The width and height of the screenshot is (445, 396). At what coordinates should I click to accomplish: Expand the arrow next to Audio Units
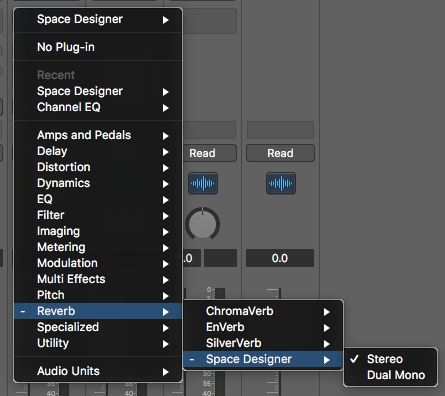pyautogui.click(x=166, y=372)
